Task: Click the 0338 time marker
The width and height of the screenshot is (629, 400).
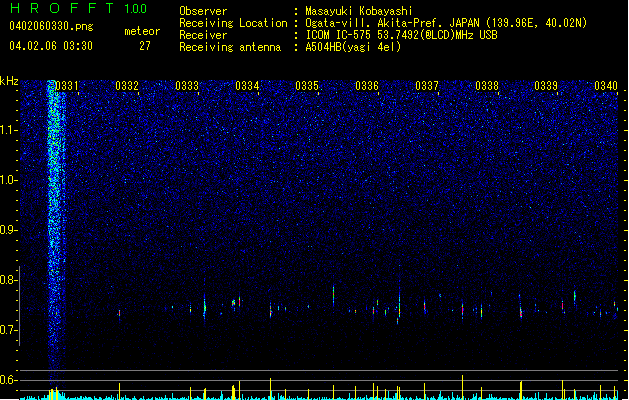Action: click(x=487, y=86)
